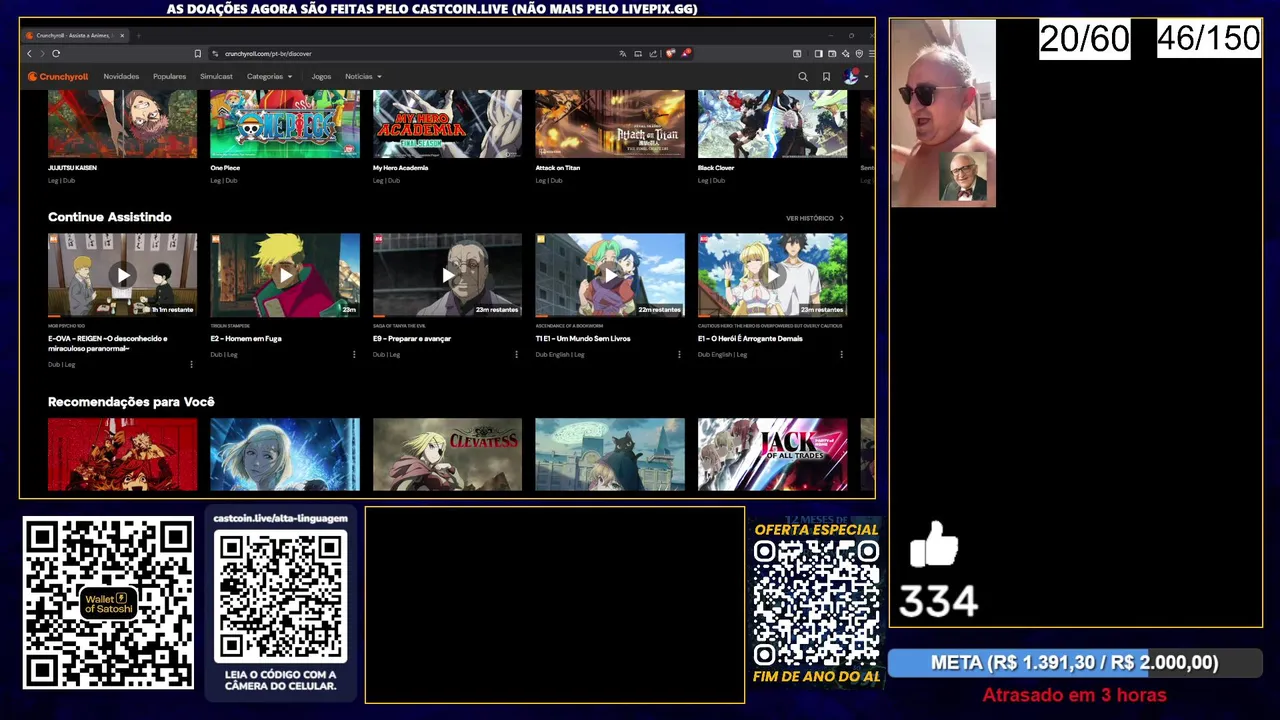The width and height of the screenshot is (1280, 720).
Task: Open a new browser tab
Action: [138, 35]
